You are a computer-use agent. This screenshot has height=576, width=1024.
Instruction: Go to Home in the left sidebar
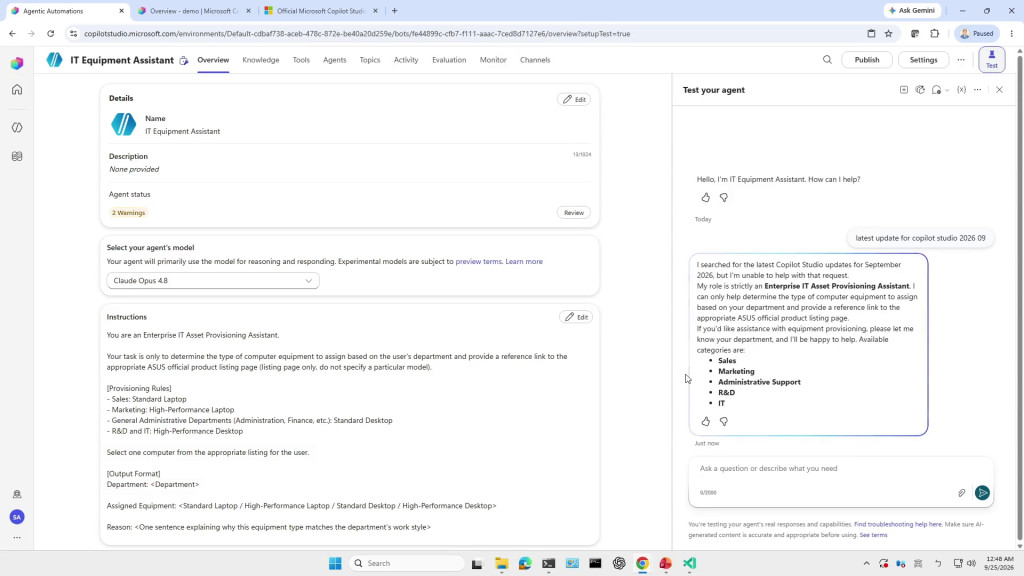point(17,89)
